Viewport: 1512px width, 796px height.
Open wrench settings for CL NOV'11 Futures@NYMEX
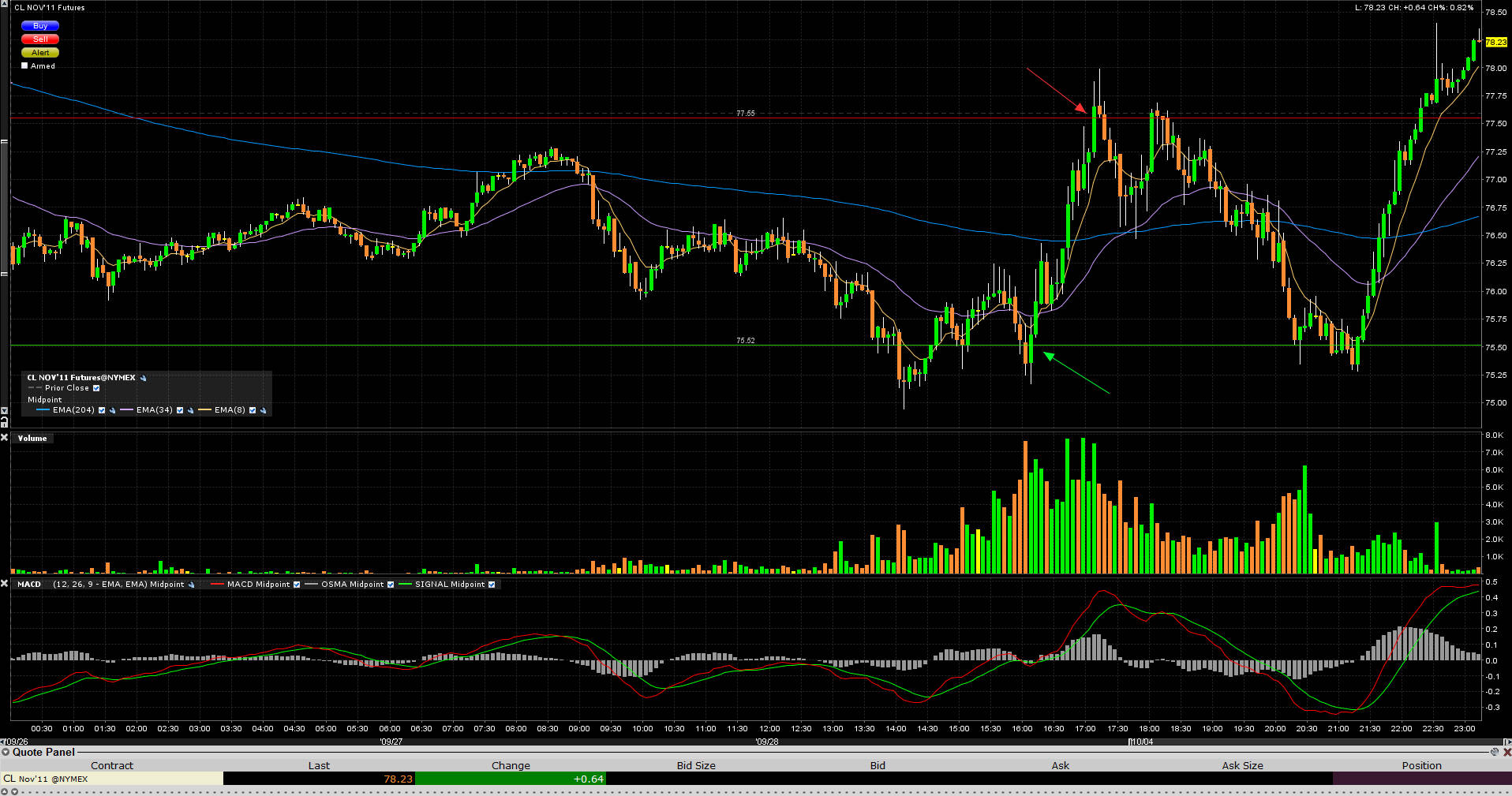coord(144,378)
